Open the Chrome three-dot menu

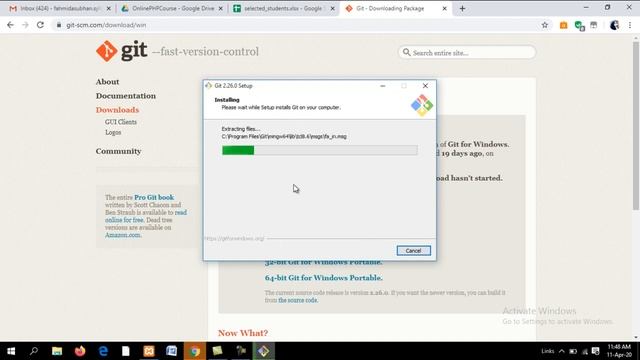[x=630, y=25]
